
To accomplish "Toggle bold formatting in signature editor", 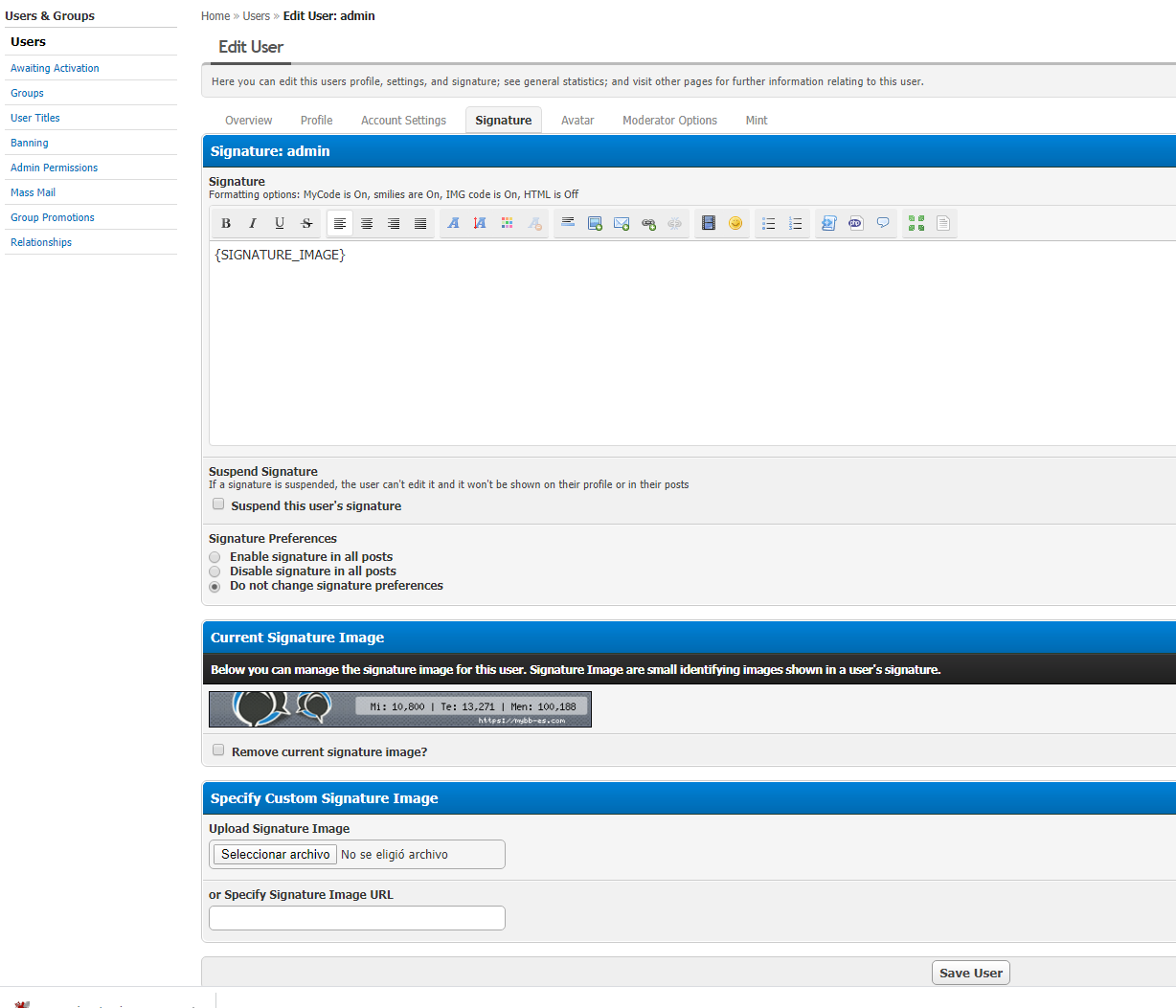I will point(226,223).
